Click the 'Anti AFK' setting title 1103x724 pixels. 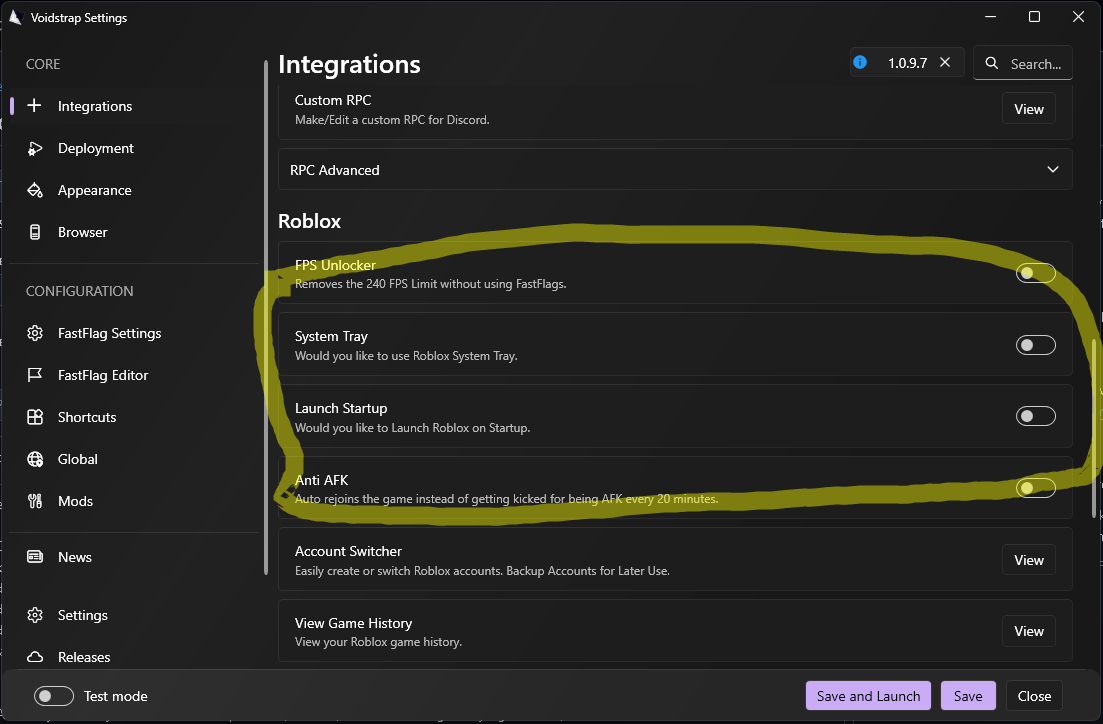321,480
